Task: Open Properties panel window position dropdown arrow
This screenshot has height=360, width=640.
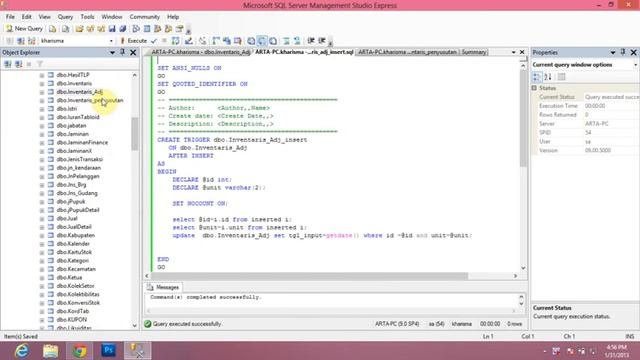Action: [x=613, y=52]
